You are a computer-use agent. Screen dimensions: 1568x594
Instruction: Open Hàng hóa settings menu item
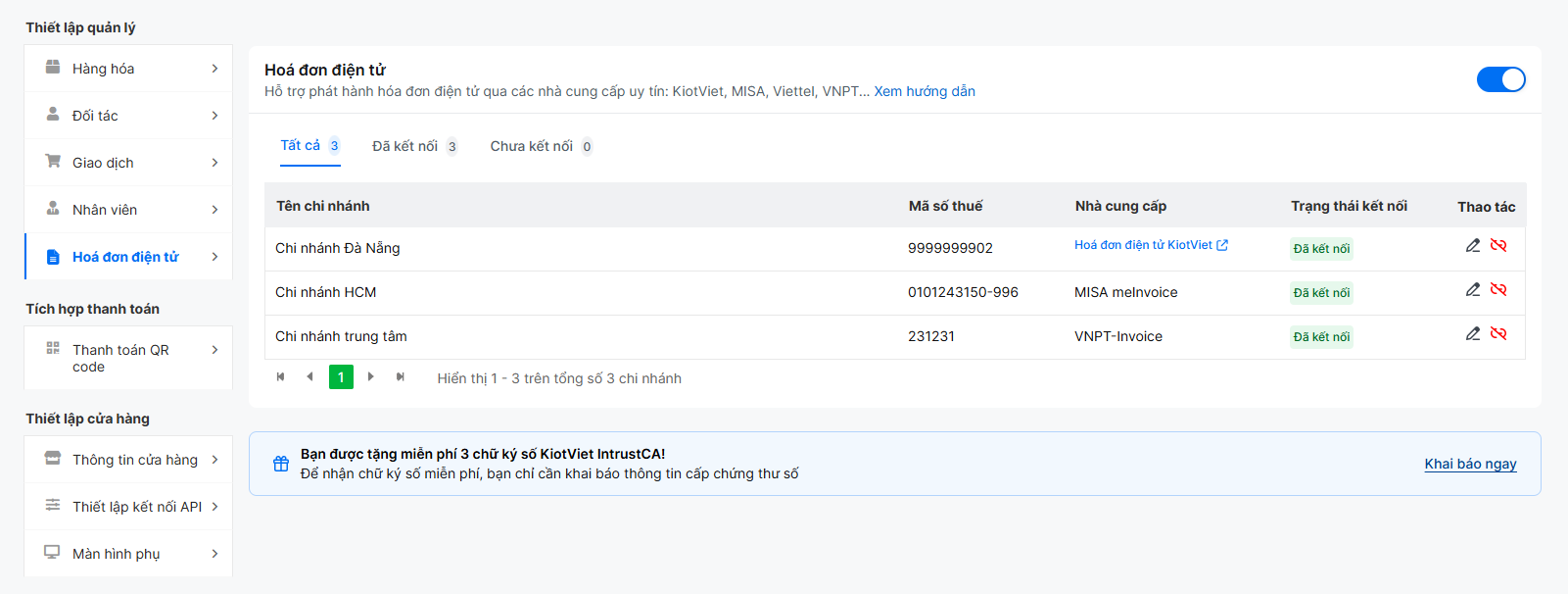(128, 69)
